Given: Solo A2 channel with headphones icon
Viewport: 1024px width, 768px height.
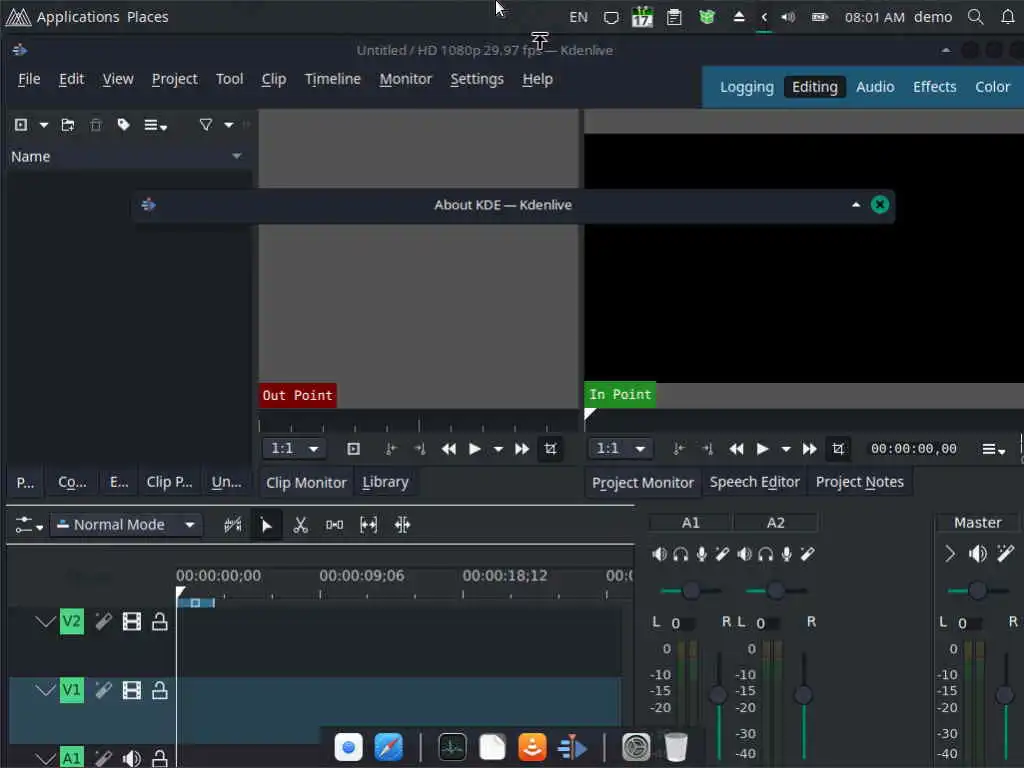Looking at the screenshot, I should click(765, 554).
